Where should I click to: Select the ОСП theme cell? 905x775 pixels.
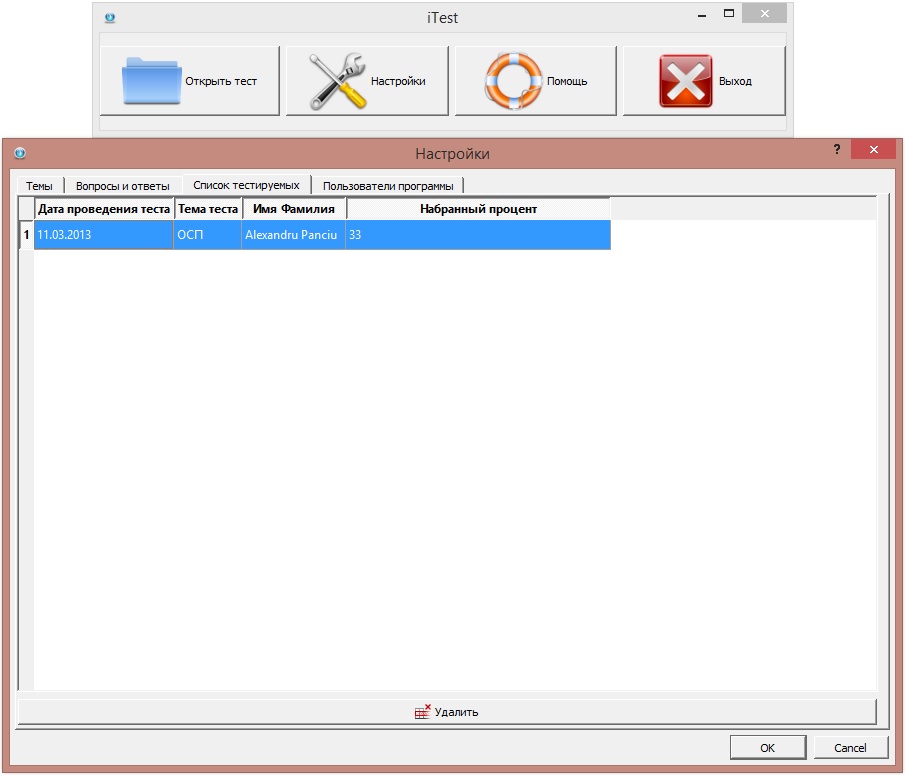tap(208, 235)
